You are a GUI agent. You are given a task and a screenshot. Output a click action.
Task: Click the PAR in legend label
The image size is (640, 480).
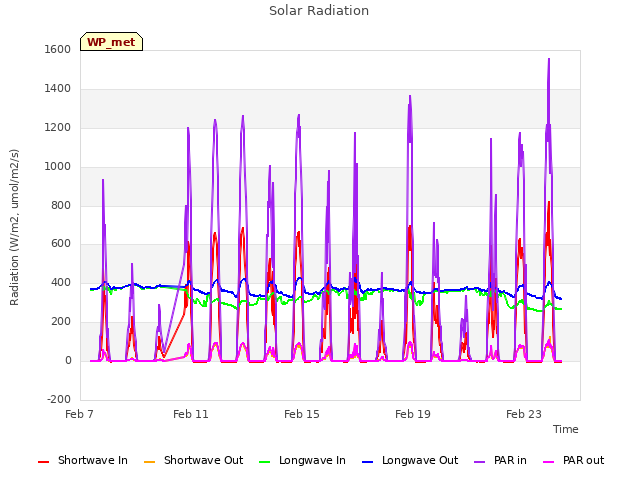click(510, 460)
